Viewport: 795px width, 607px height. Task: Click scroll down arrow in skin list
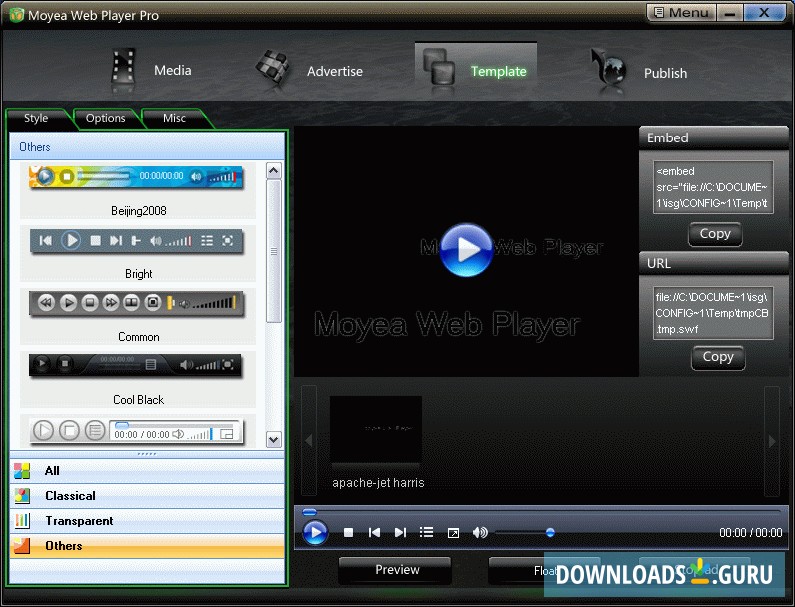(274, 439)
